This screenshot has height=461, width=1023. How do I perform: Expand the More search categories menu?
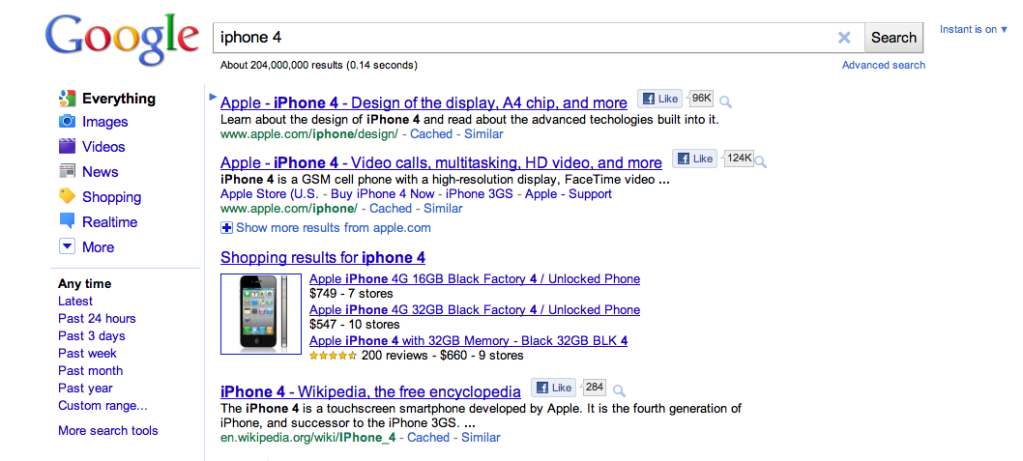coord(67,247)
